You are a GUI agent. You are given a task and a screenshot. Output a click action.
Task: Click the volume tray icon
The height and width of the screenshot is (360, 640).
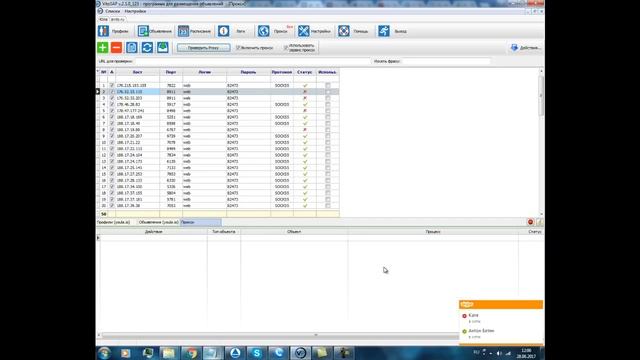click(499, 353)
